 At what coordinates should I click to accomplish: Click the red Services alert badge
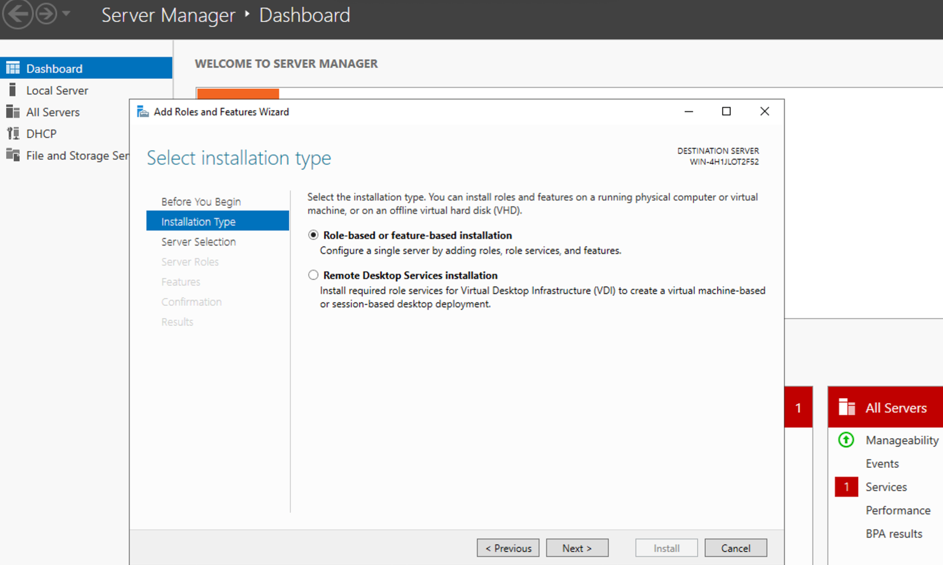click(x=846, y=487)
